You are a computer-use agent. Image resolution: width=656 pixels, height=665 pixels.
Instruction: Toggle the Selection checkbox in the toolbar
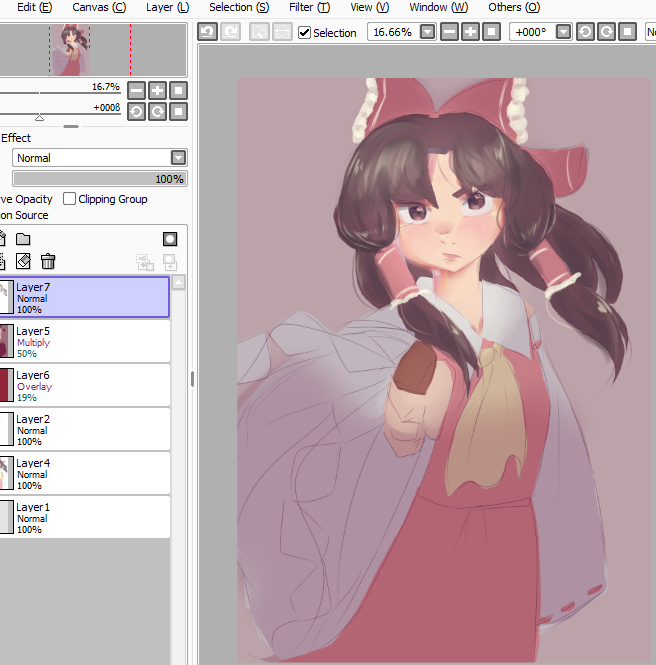(x=304, y=33)
